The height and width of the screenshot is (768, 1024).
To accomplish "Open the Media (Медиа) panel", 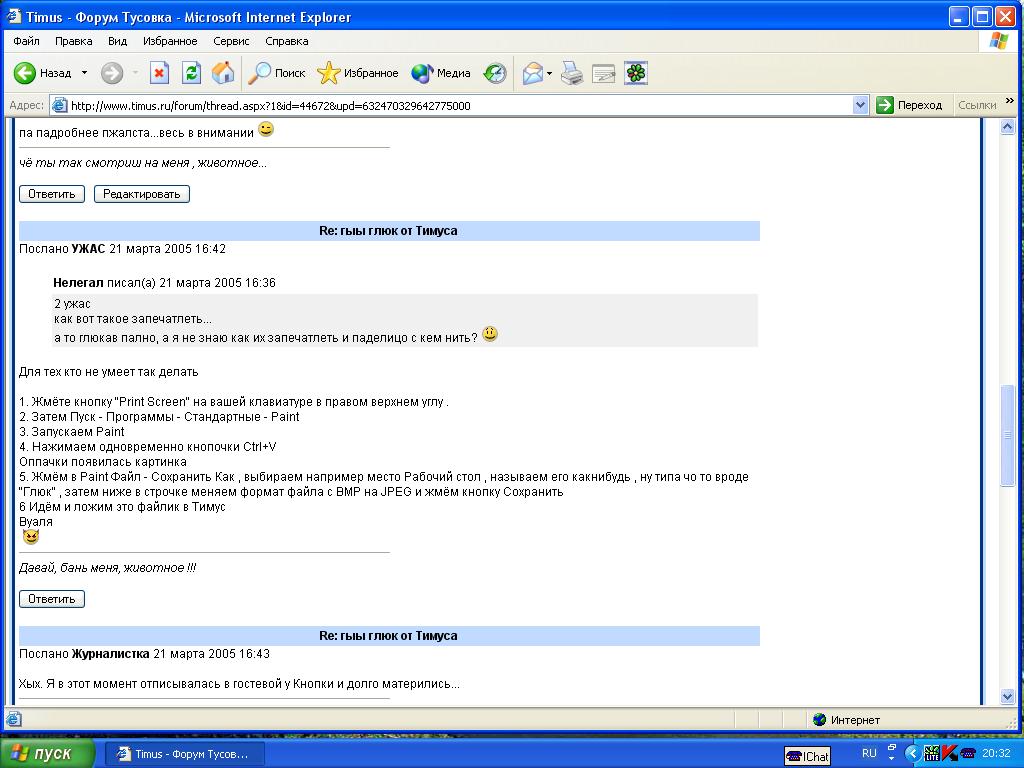I will [x=441, y=73].
